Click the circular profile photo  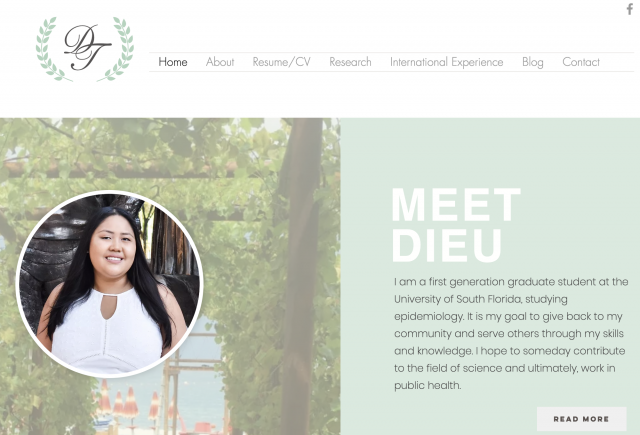(109, 284)
